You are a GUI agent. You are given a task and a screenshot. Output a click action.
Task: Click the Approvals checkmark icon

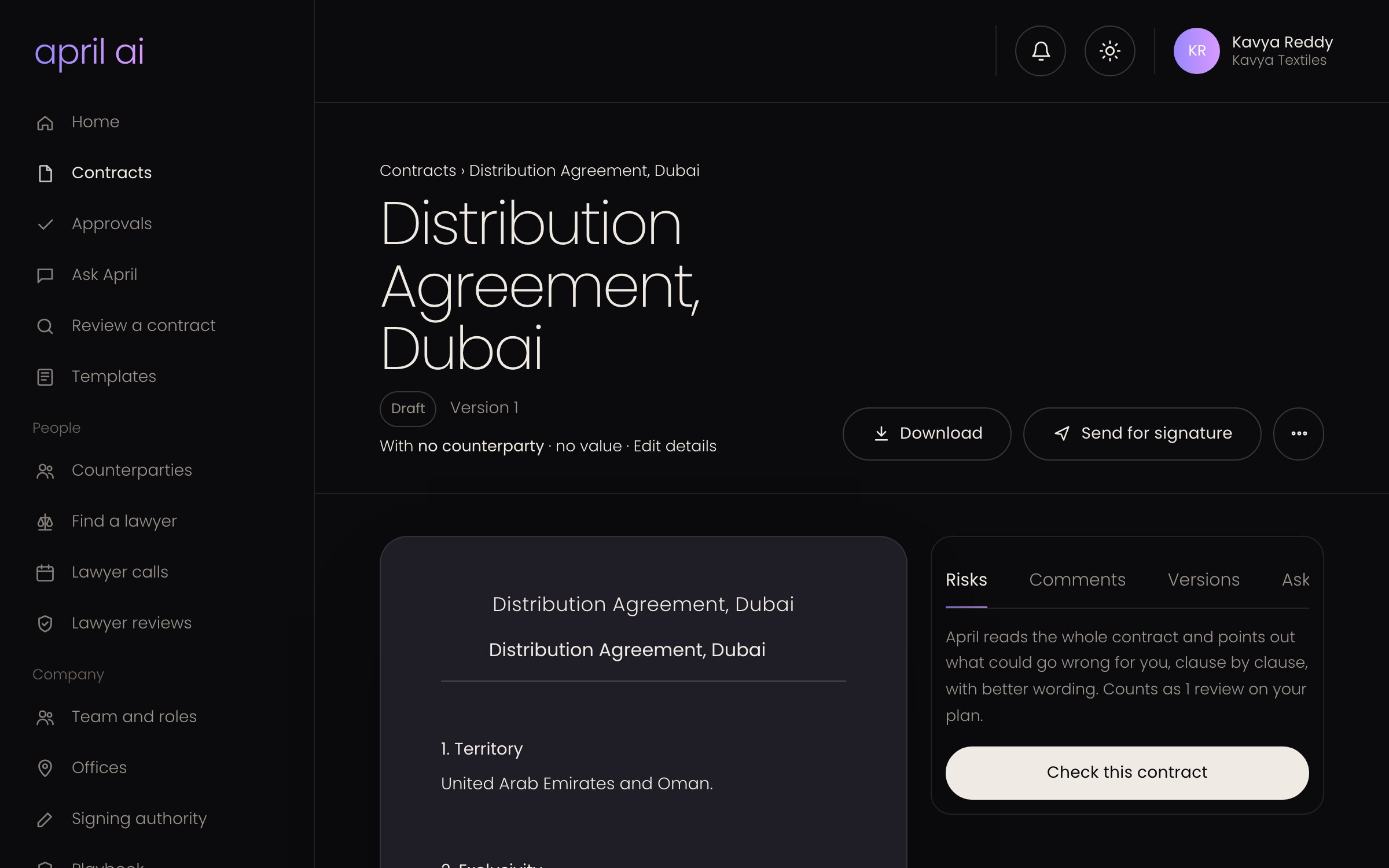pyautogui.click(x=45, y=224)
